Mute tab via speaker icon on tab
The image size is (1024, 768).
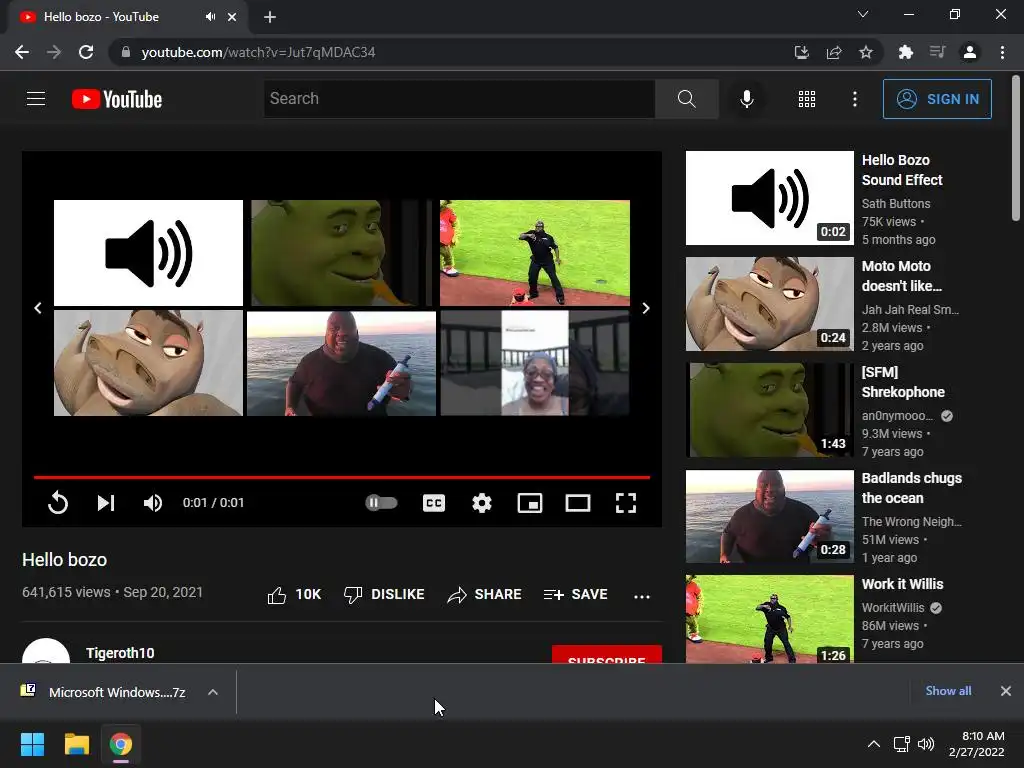tap(210, 17)
